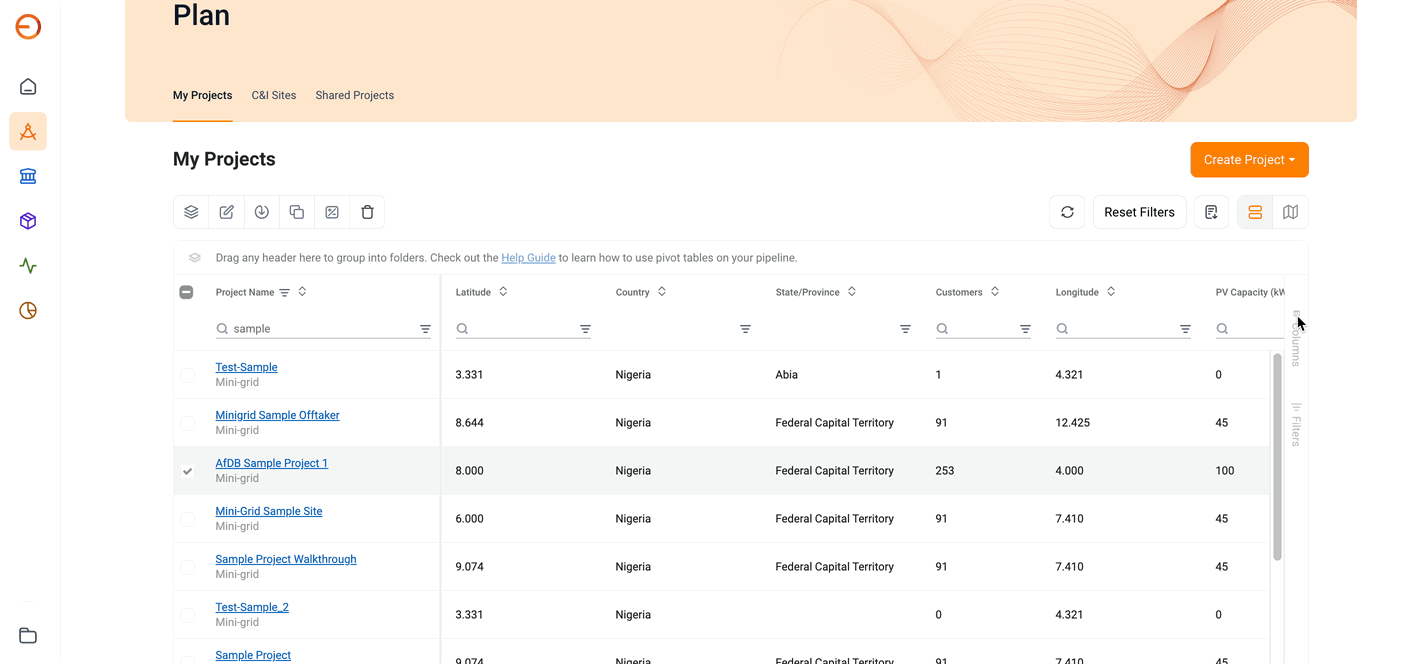Image resolution: width=1402 pixels, height=664 pixels.
Task: Sort by Latitude arrows
Action: coord(503,292)
